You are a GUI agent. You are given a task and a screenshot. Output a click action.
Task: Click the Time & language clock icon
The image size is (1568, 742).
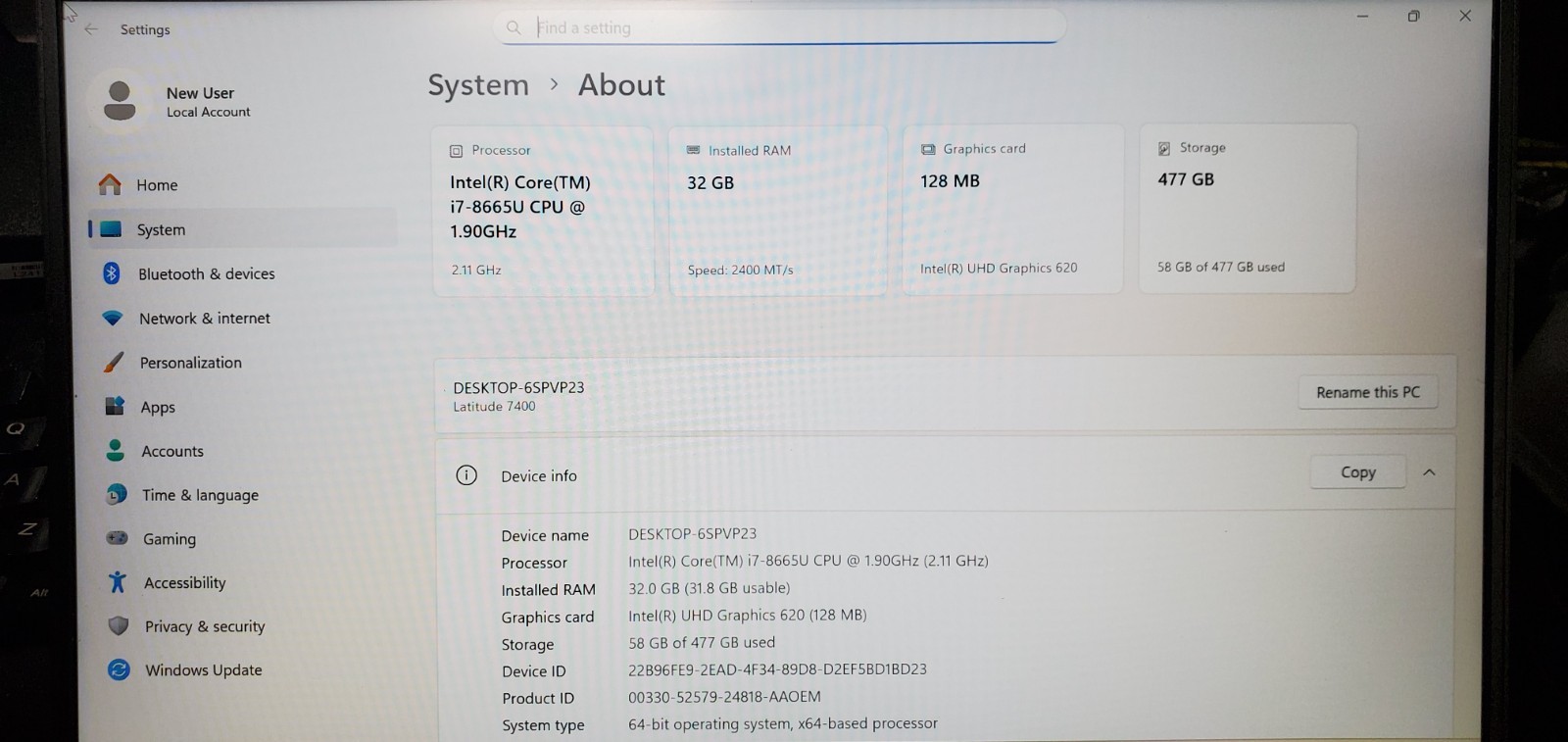click(116, 495)
